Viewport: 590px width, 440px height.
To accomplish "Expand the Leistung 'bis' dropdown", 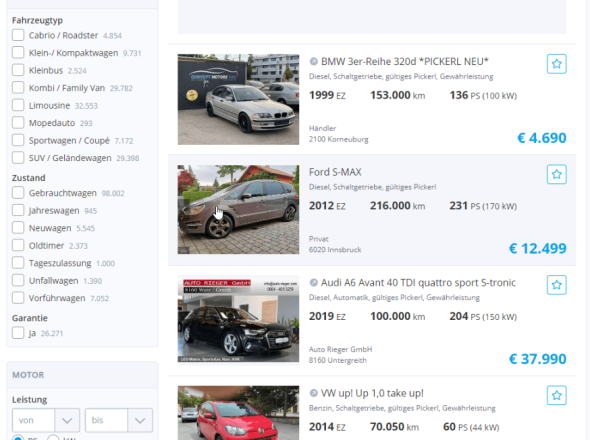I will click(x=119, y=420).
